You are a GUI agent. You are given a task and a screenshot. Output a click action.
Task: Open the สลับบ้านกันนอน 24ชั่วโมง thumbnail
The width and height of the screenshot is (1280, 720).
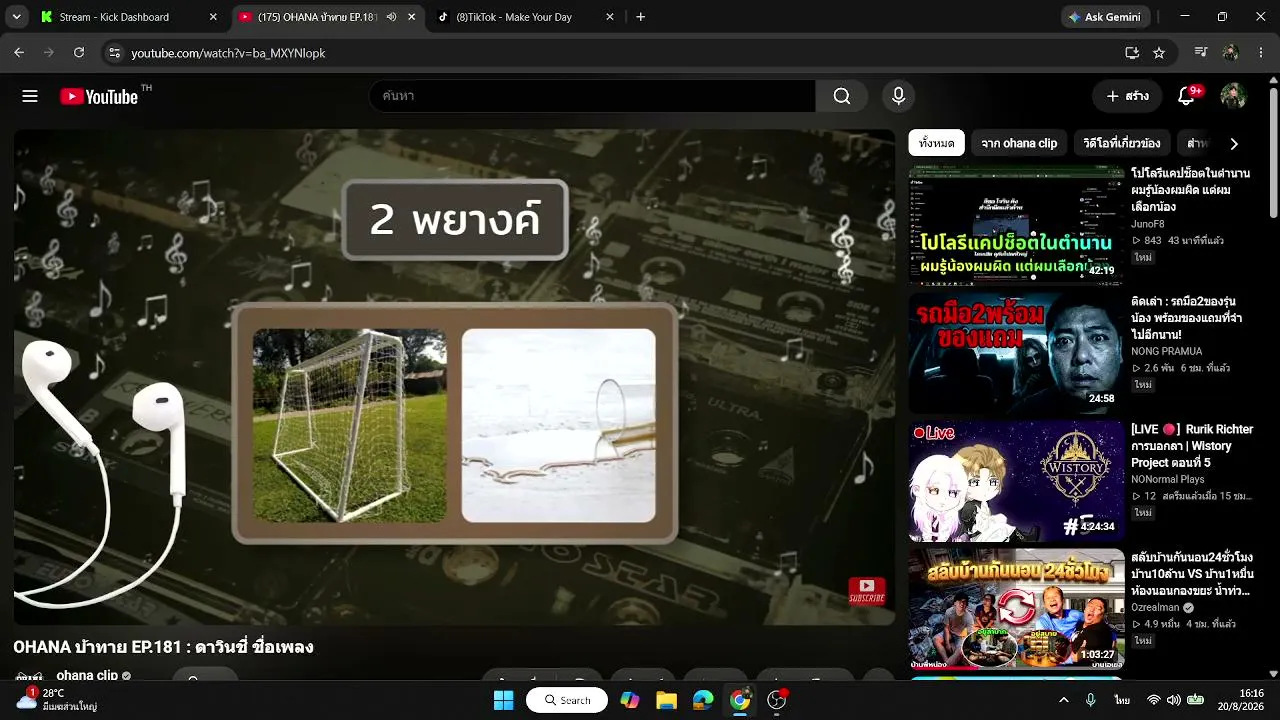[x=1017, y=609]
